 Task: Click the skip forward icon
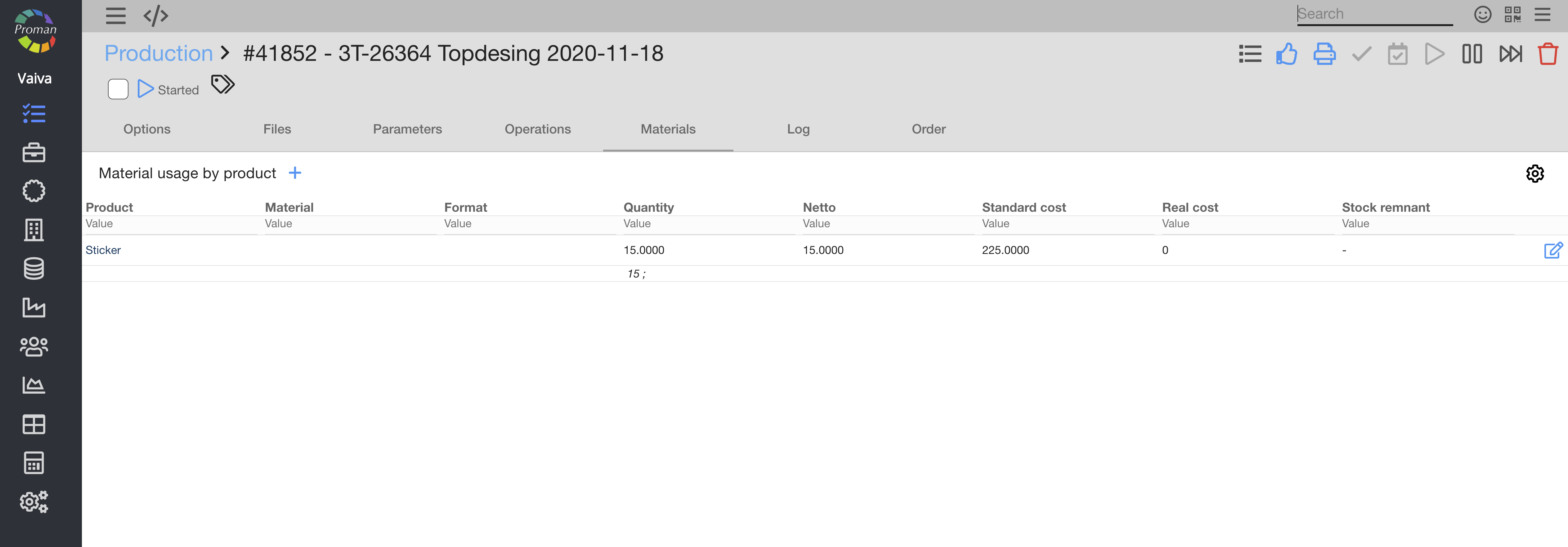click(1510, 54)
